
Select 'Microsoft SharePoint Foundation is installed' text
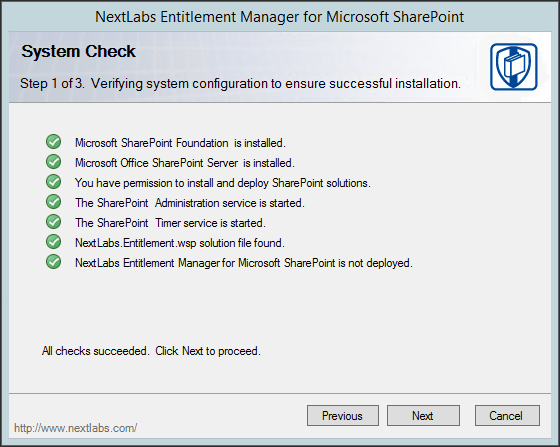180,143
